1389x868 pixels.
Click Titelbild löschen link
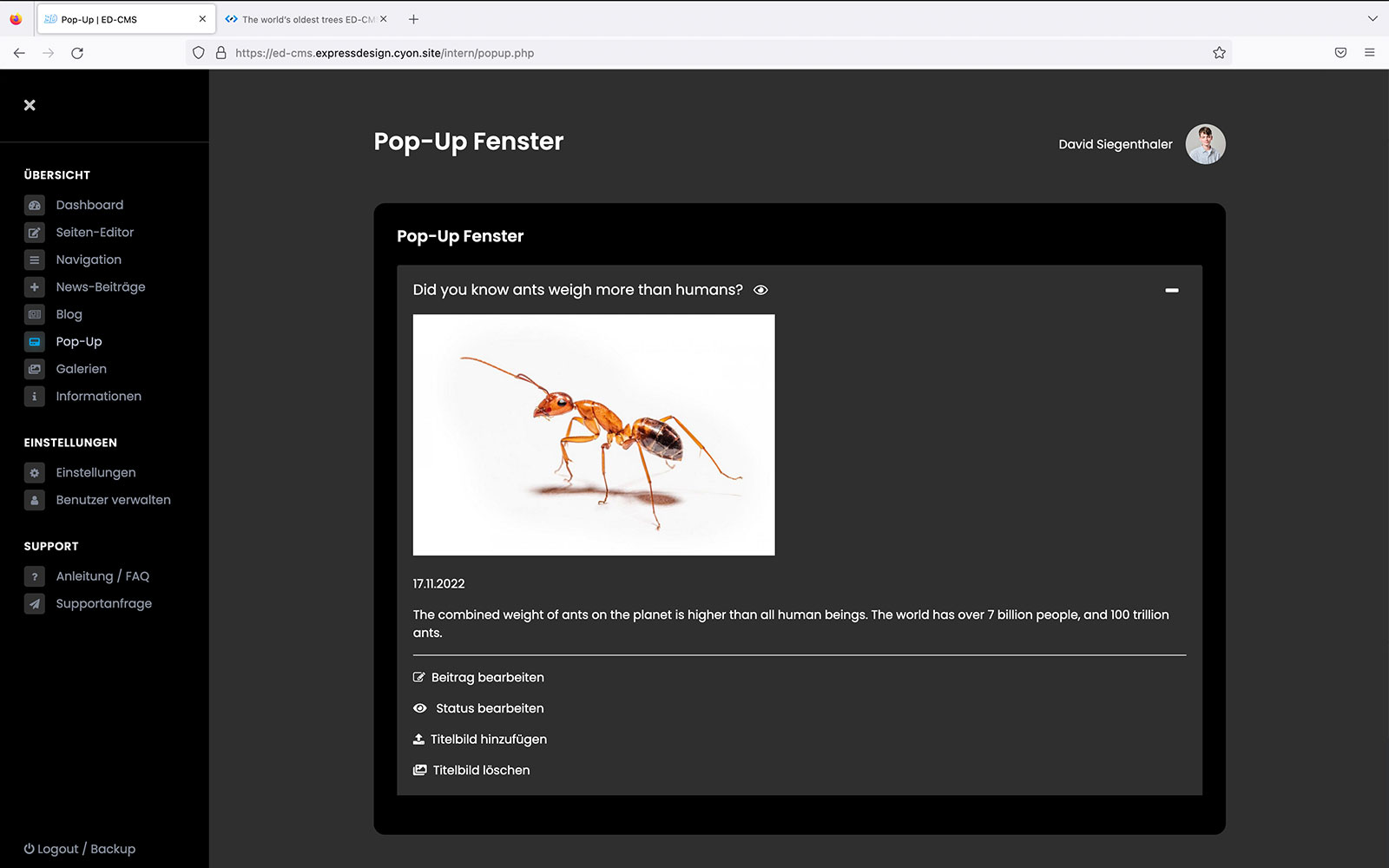tap(480, 770)
